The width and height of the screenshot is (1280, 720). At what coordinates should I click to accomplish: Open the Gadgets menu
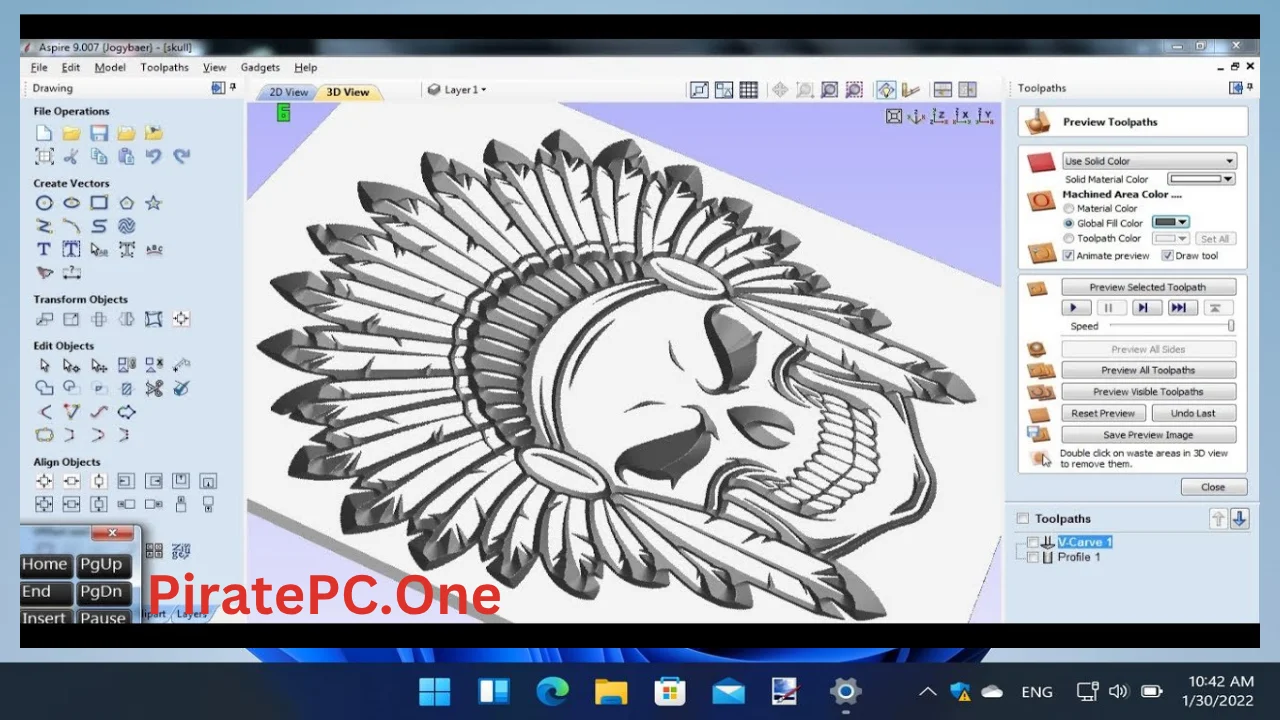[260, 67]
